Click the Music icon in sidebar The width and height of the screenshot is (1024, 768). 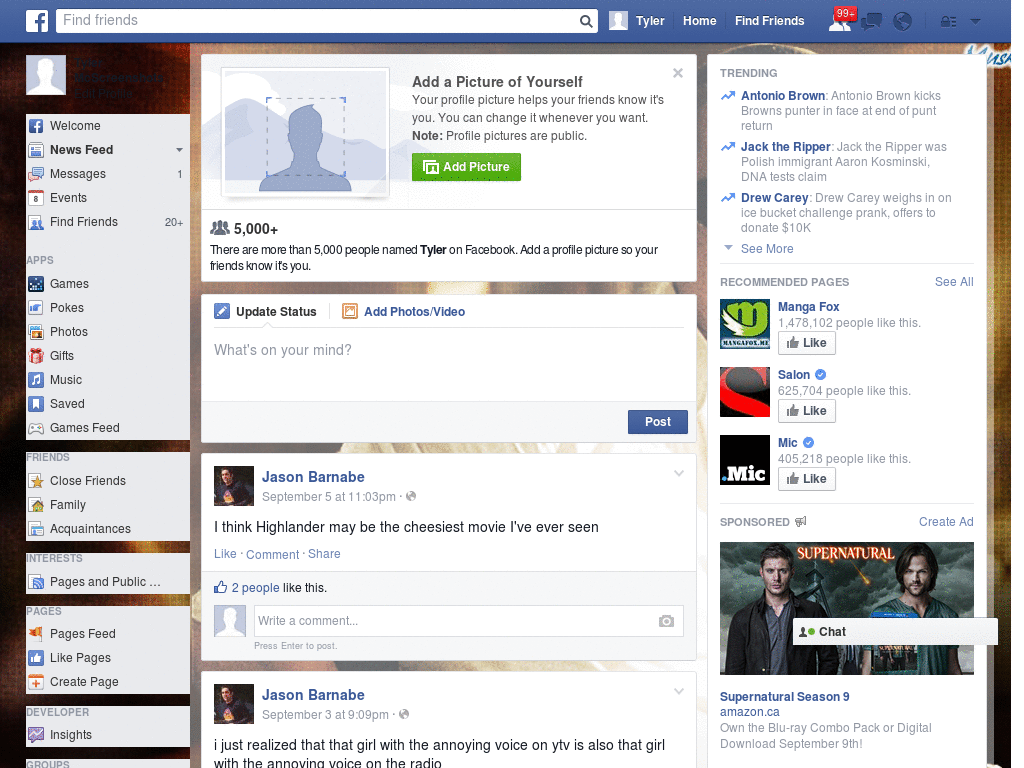click(x=36, y=380)
